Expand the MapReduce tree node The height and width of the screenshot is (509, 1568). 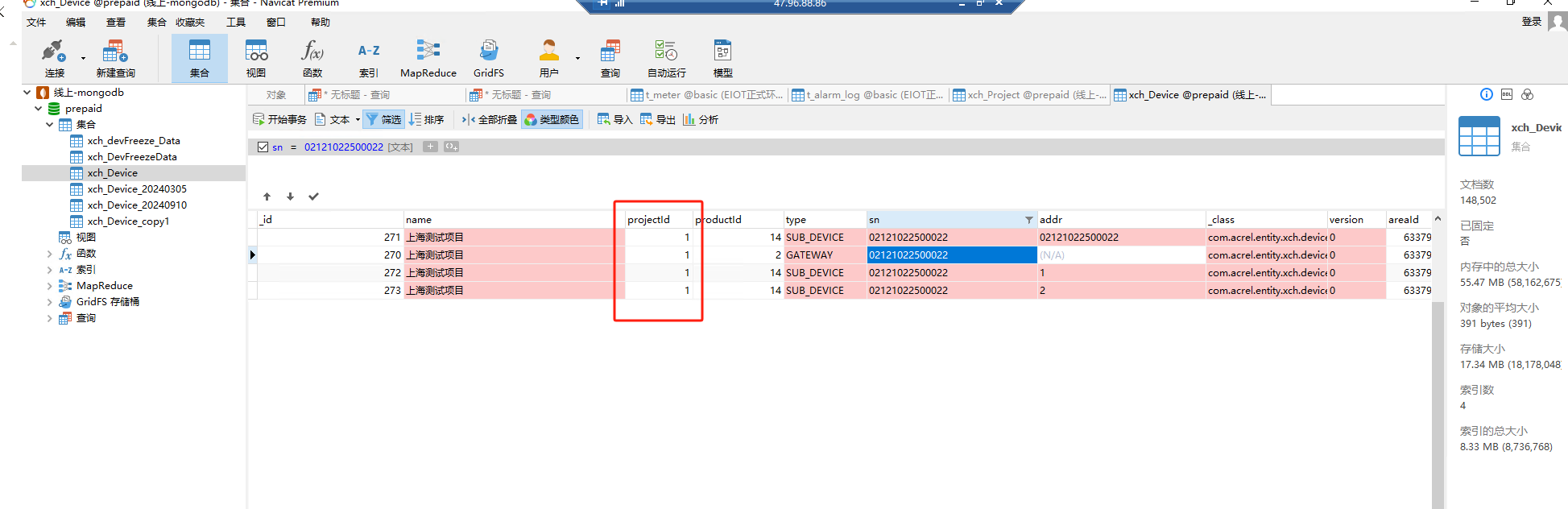[50, 286]
